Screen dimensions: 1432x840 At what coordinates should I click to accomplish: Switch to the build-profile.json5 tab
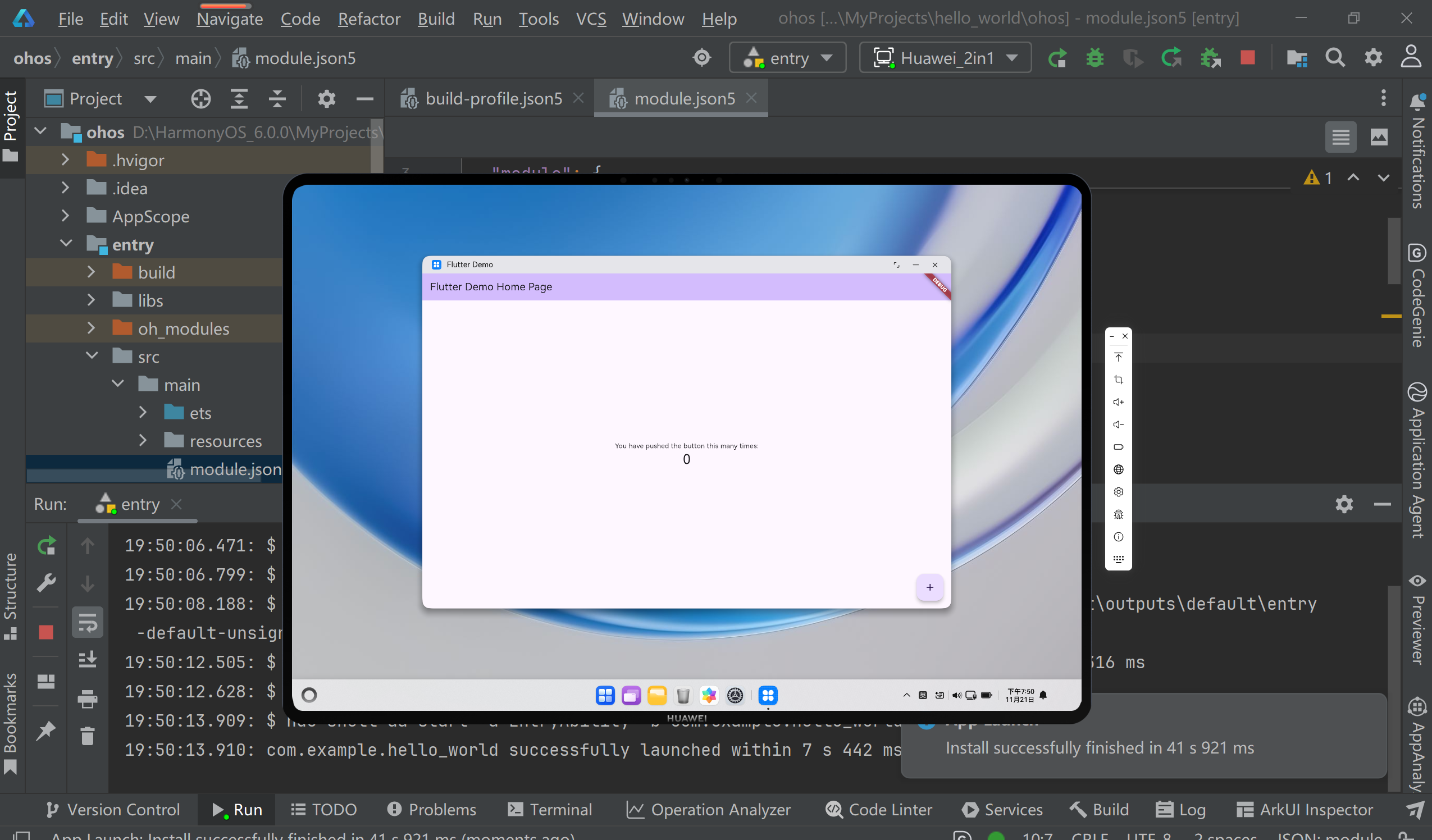(x=493, y=99)
